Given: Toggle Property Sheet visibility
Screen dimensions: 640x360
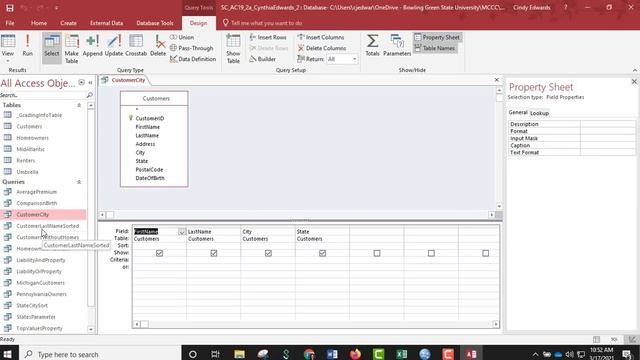Looking at the screenshot, I should pos(437,37).
